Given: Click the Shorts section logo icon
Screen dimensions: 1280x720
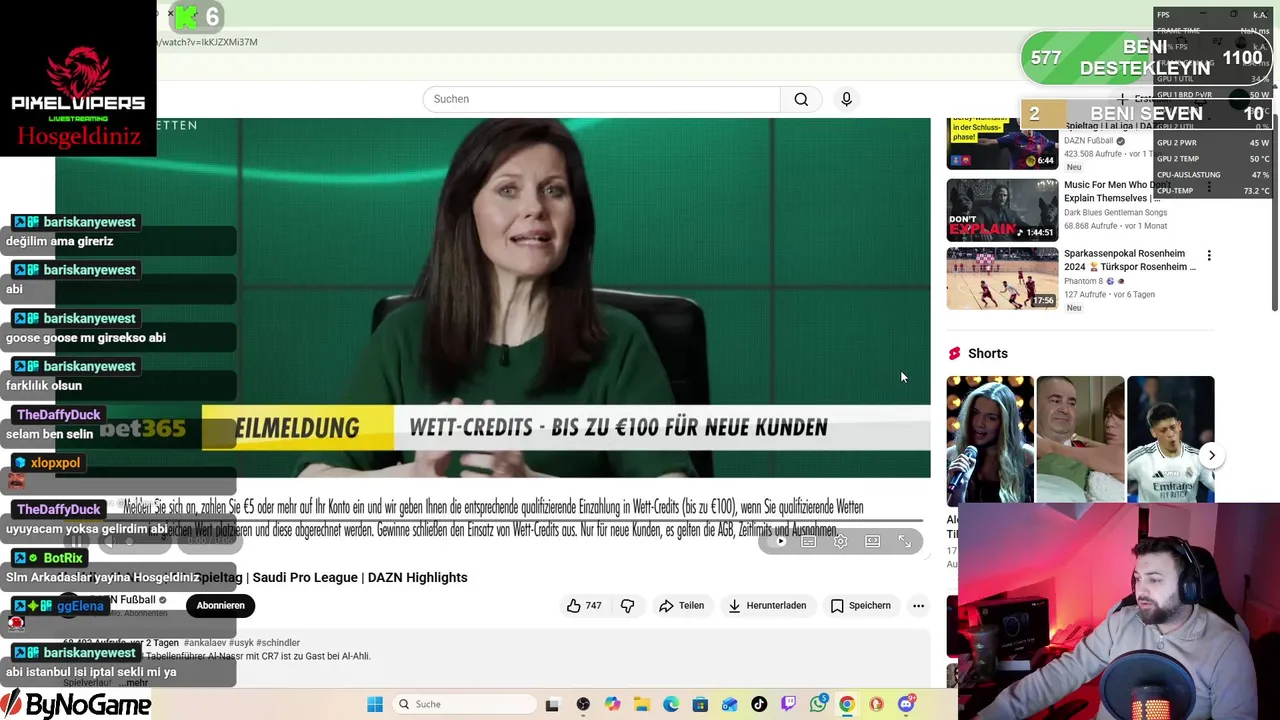Looking at the screenshot, I should point(954,353).
